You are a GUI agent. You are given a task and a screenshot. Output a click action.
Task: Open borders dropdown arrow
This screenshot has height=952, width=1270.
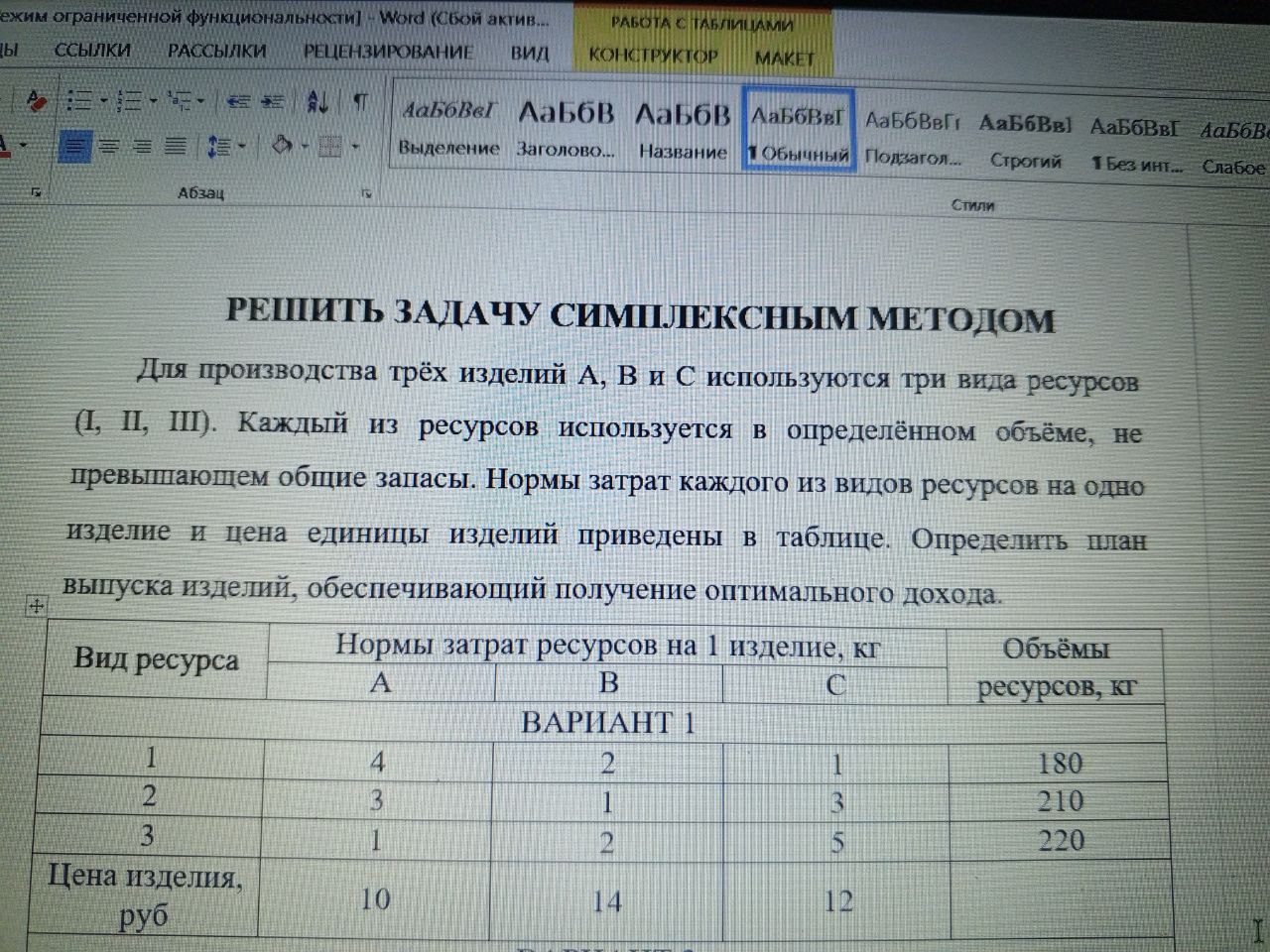[x=354, y=148]
